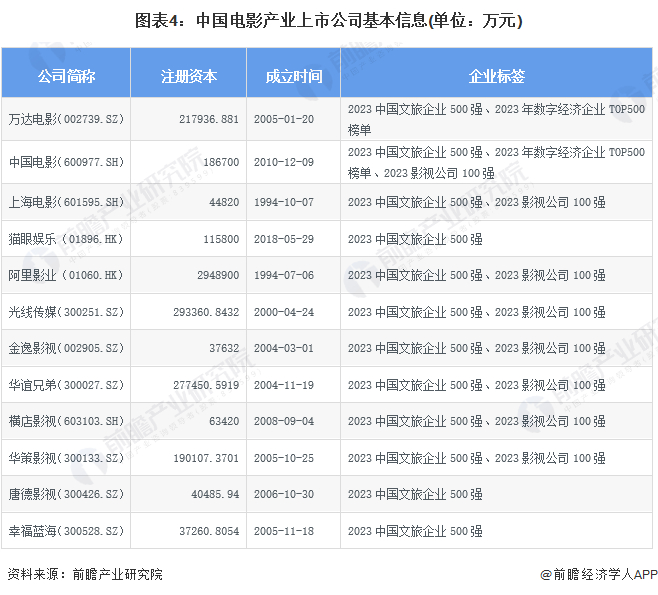The image size is (658, 595).
Task: Click founding date 2006-10-30
Action: [x=284, y=494]
